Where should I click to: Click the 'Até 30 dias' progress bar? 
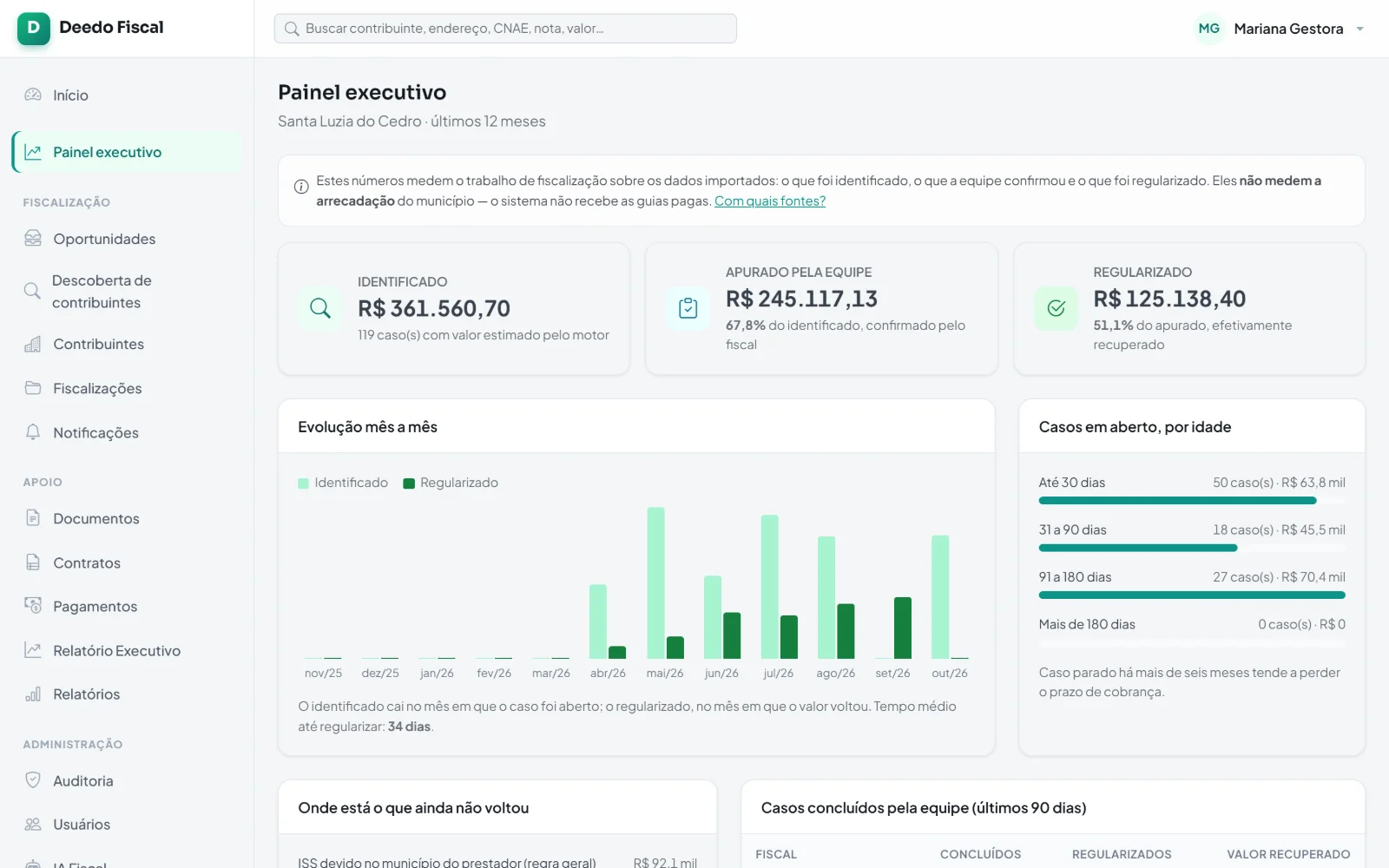tap(1192, 501)
